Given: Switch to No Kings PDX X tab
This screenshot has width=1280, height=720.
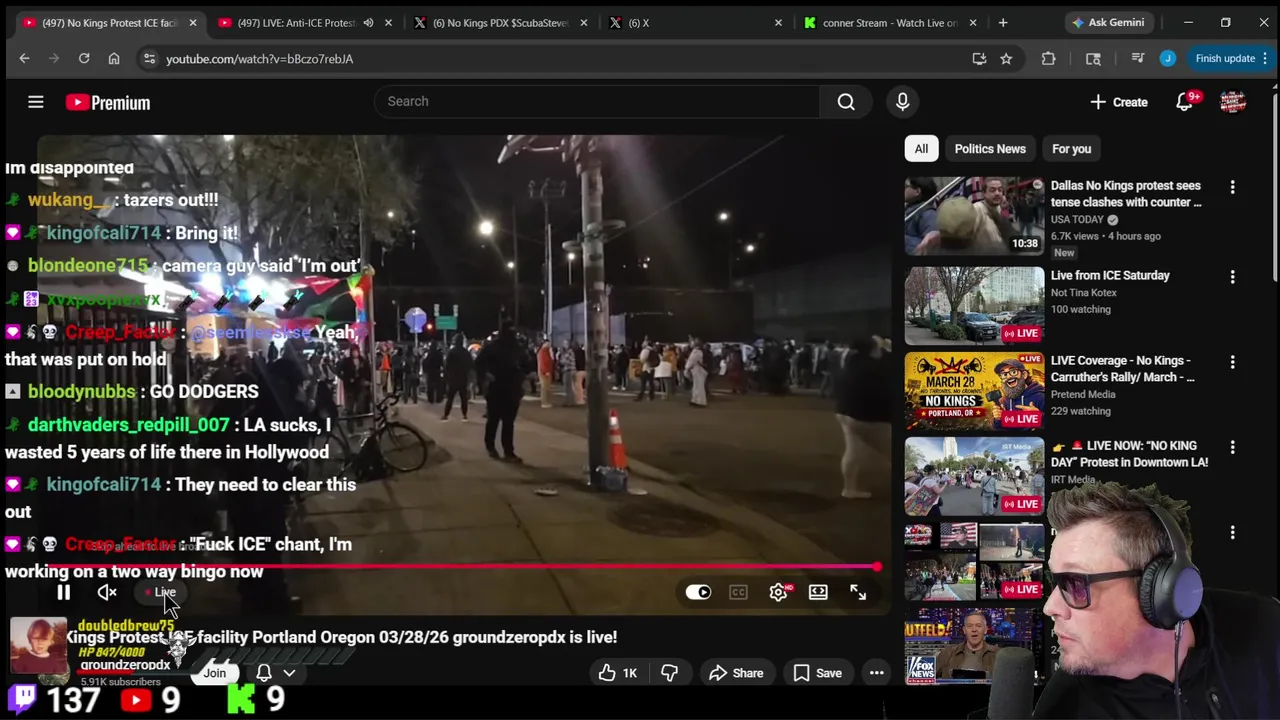Looking at the screenshot, I should 498,22.
